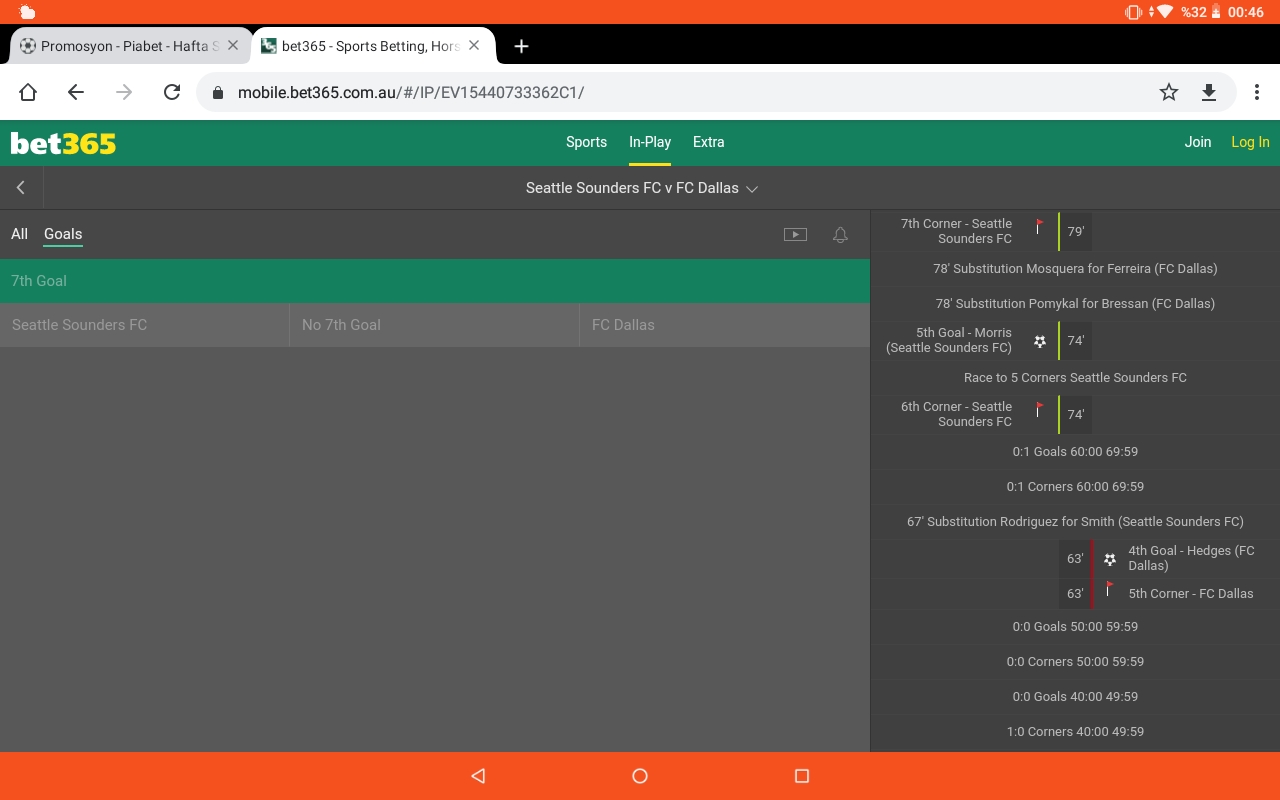Close the Promosyon - Piabet tab
1280x800 pixels.
[x=233, y=45]
